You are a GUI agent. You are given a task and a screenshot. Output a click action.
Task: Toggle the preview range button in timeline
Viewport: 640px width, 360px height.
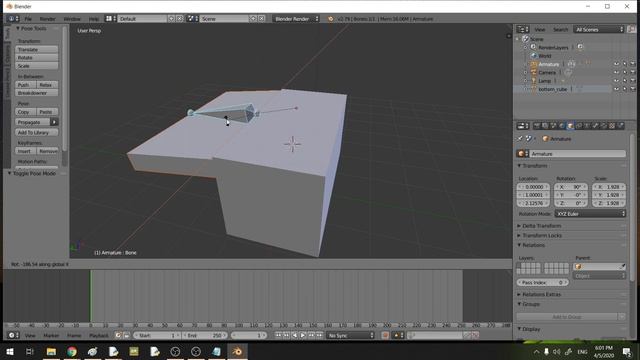click(118, 335)
